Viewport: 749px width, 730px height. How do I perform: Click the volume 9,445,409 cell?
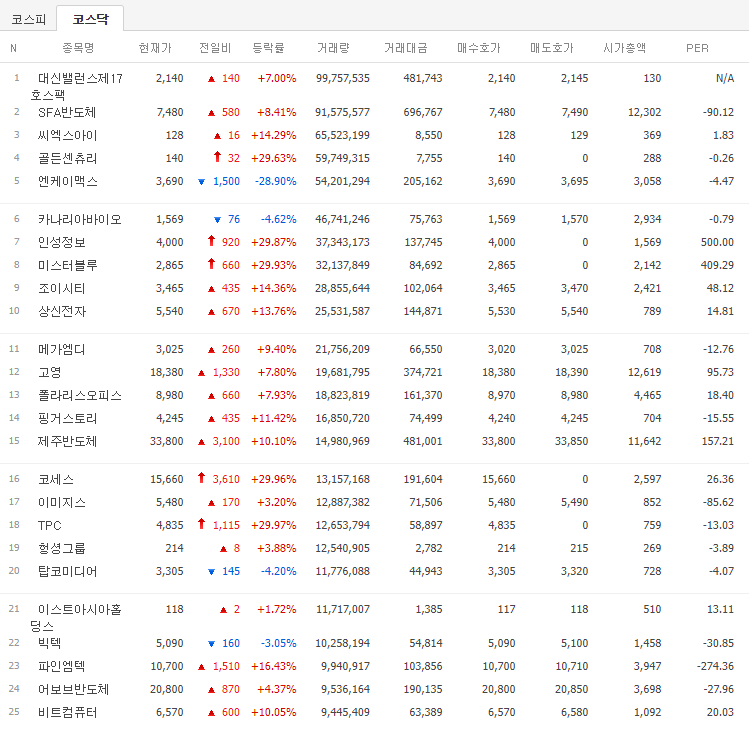[345, 712]
